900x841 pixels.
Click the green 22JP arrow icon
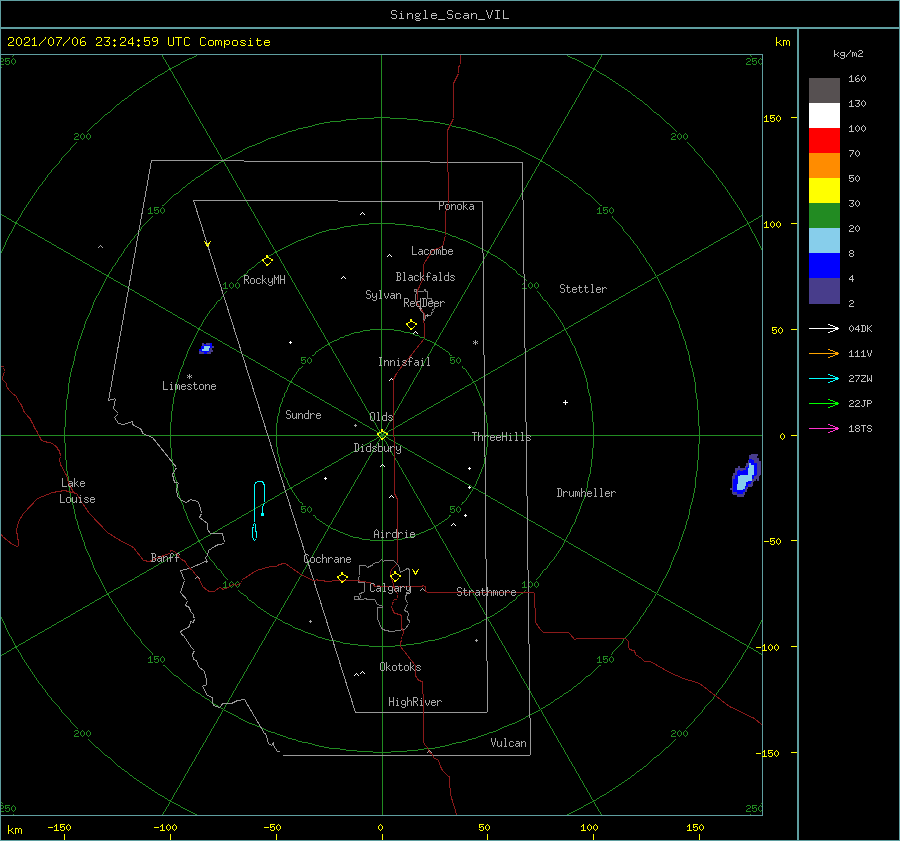point(824,404)
